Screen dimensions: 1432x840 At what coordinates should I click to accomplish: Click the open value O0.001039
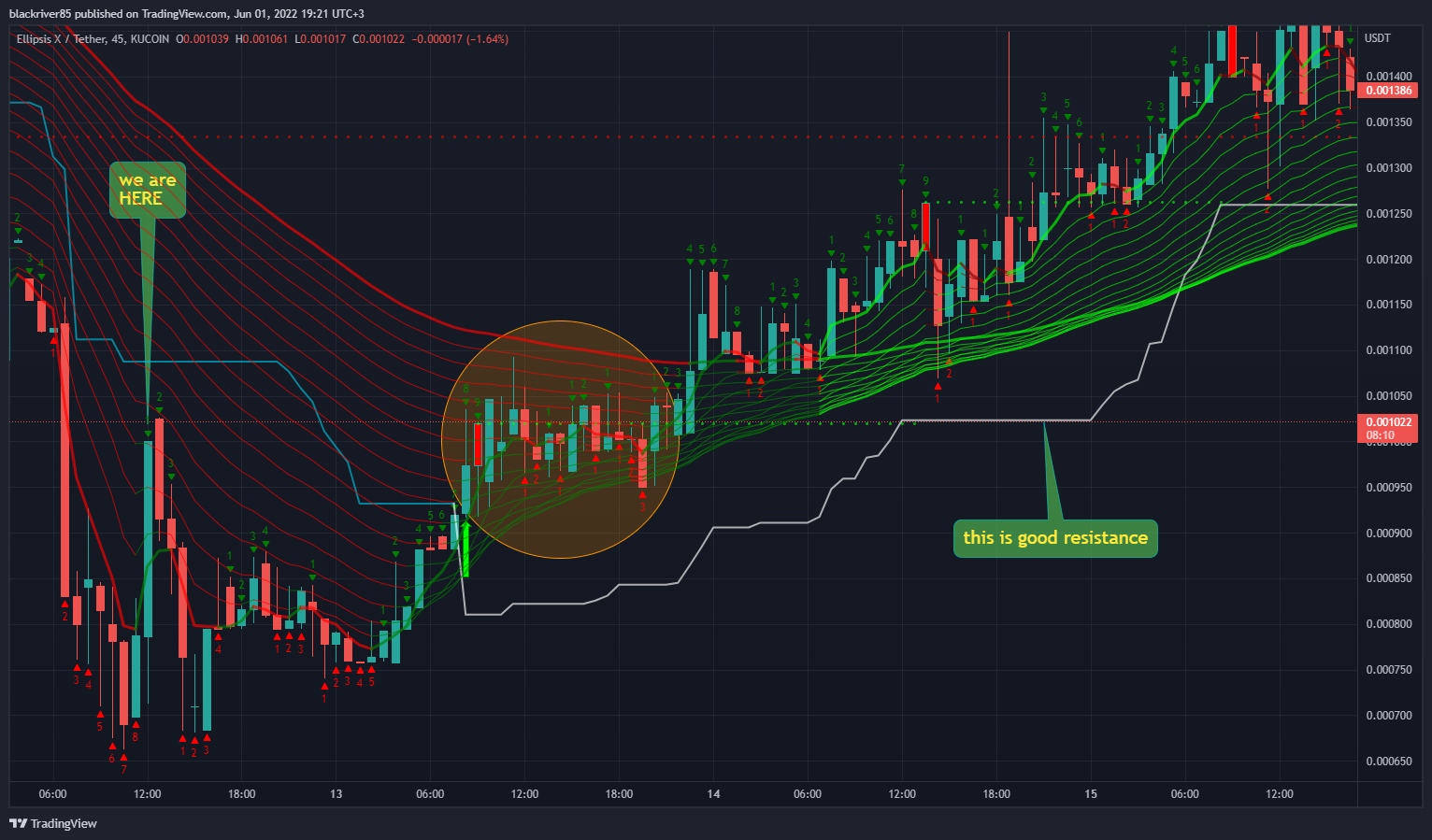pos(202,39)
